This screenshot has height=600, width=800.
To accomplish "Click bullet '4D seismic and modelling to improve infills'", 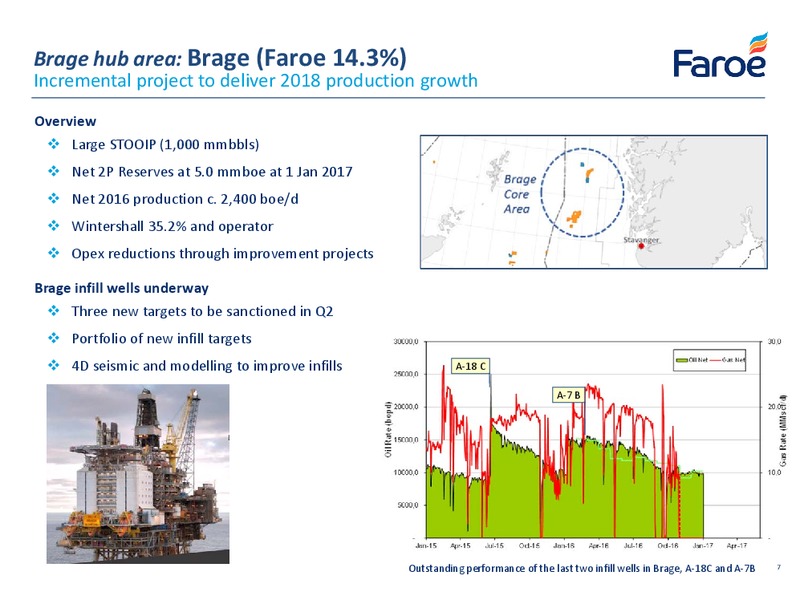I will (207, 366).
